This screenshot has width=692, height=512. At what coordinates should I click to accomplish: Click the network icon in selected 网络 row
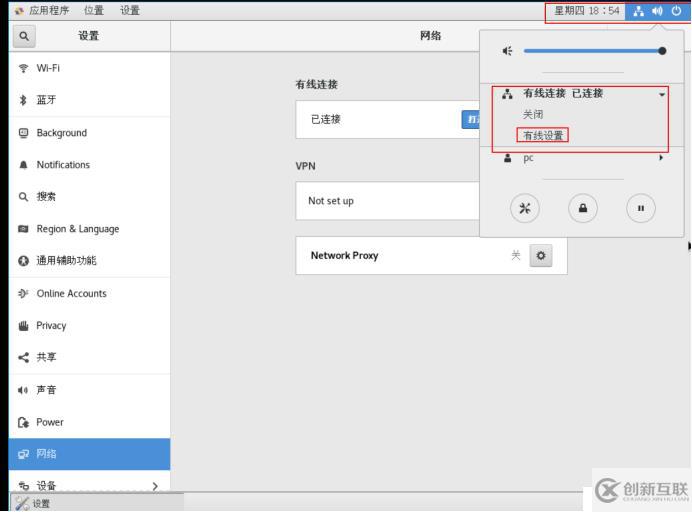pyautogui.click(x=23, y=454)
